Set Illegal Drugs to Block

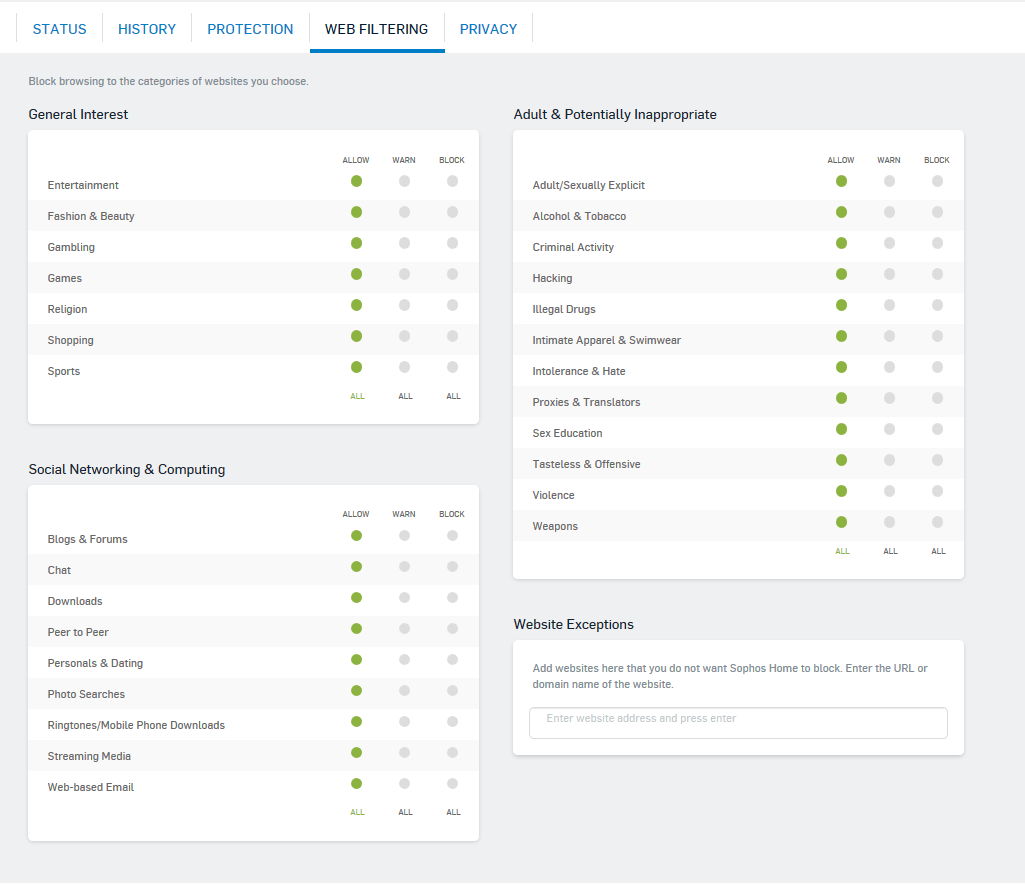(x=937, y=305)
